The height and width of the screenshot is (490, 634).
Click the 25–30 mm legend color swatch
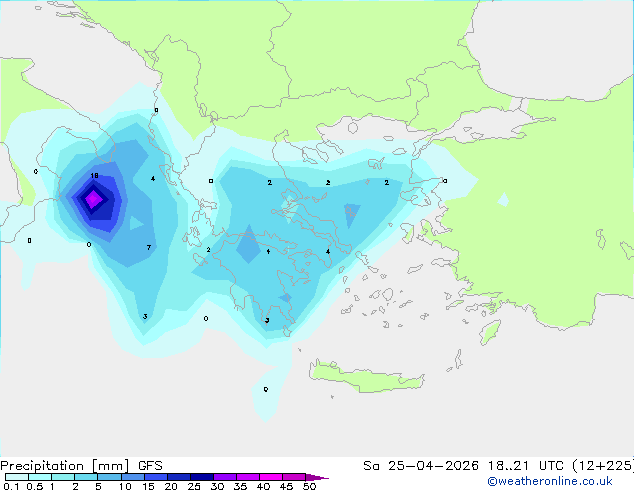tap(201, 477)
